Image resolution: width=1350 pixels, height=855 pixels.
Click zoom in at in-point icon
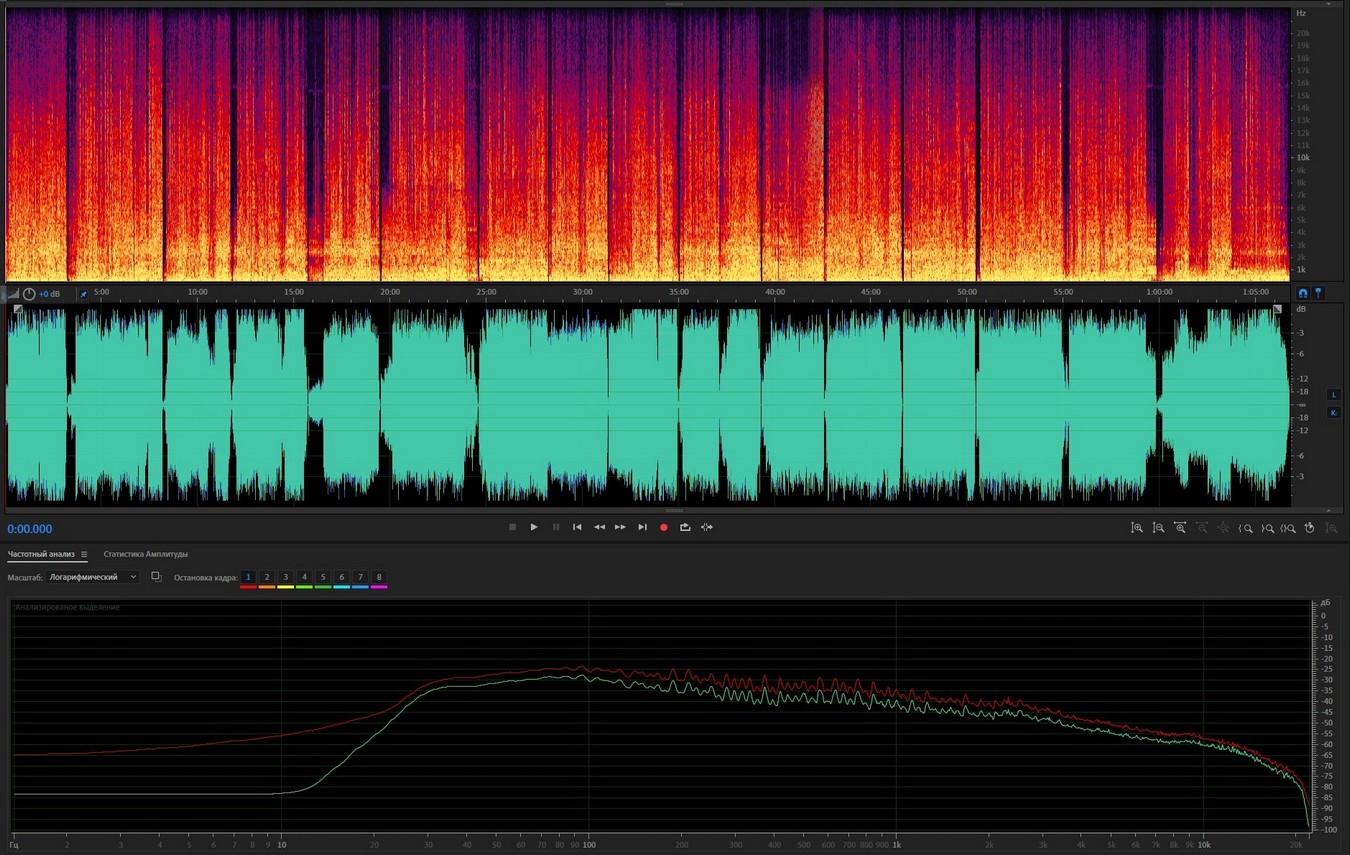(1246, 528)
